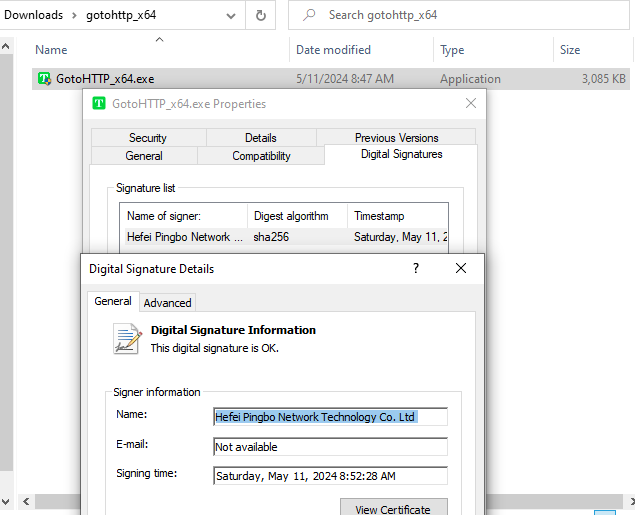Click the 3,085 KB size value

[x=604, y=79]
